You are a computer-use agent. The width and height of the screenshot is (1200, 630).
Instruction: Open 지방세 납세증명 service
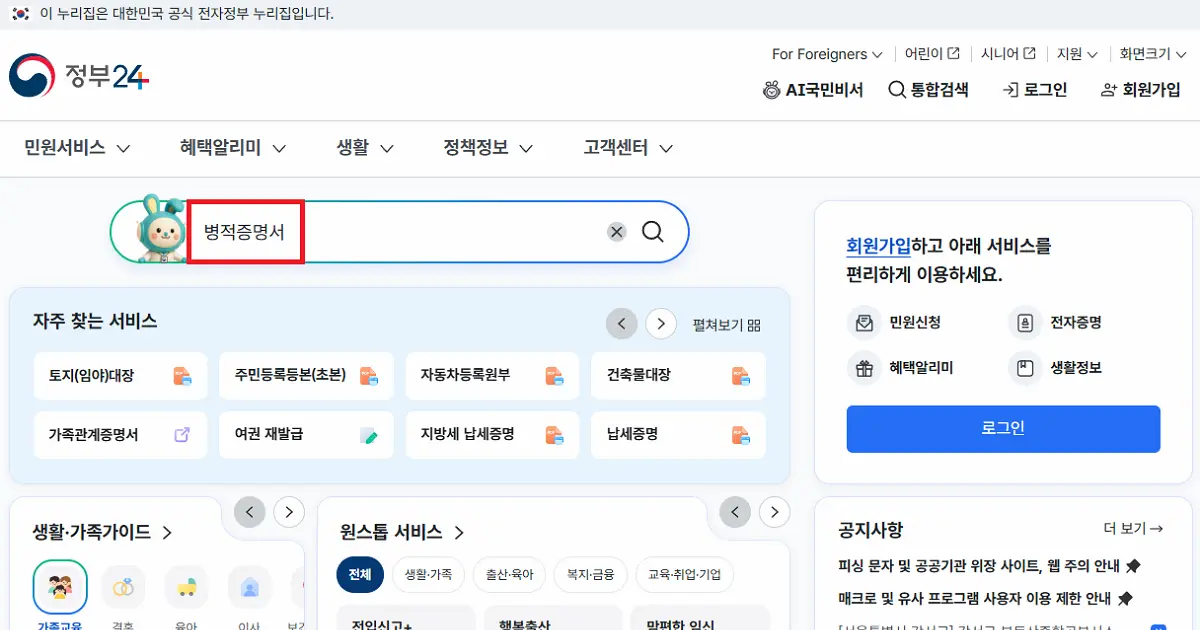tap(492, 435)
